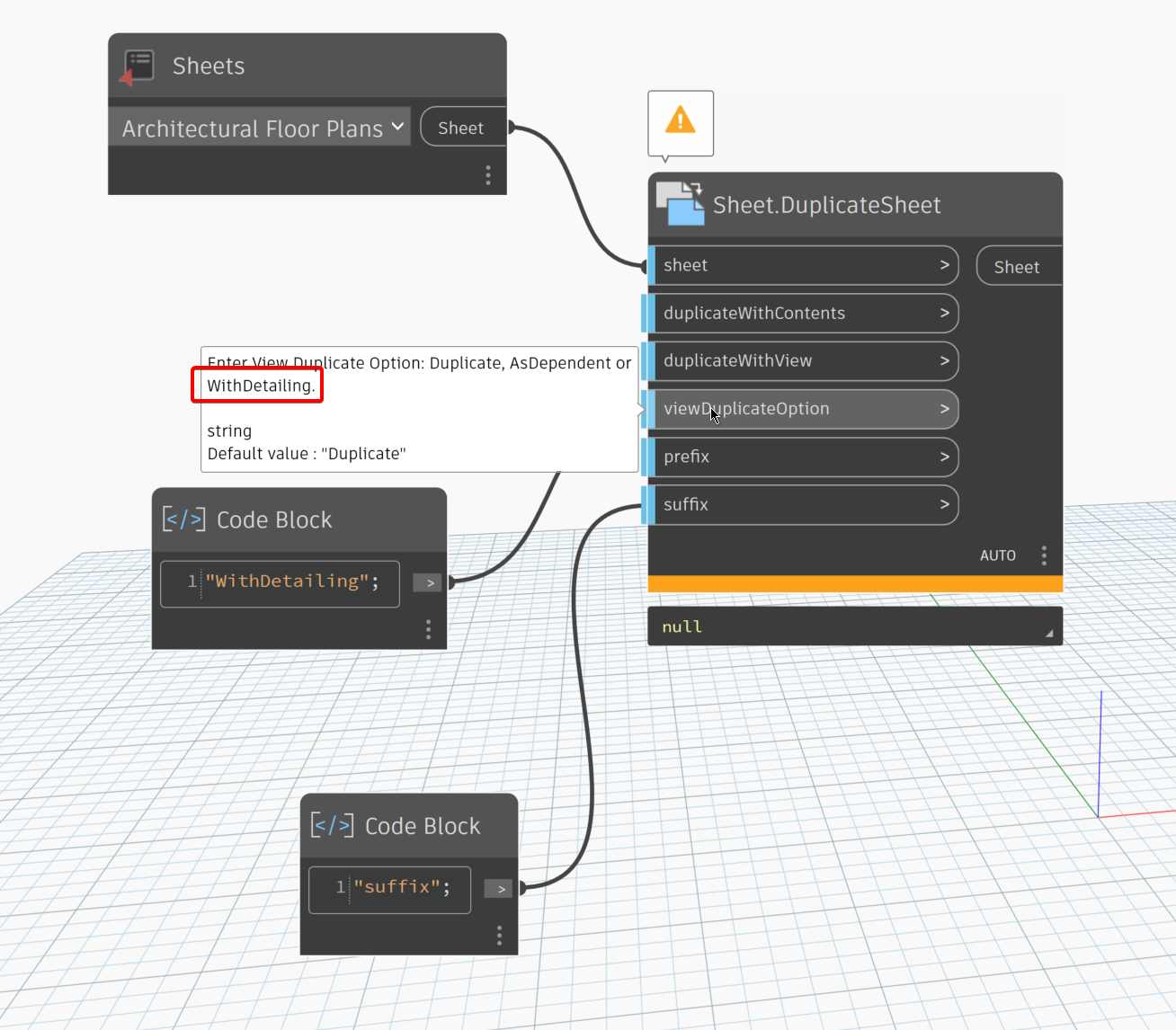Click the duplicateWithContents input port
The image size is (1176, 1030).
coord(803,313)
